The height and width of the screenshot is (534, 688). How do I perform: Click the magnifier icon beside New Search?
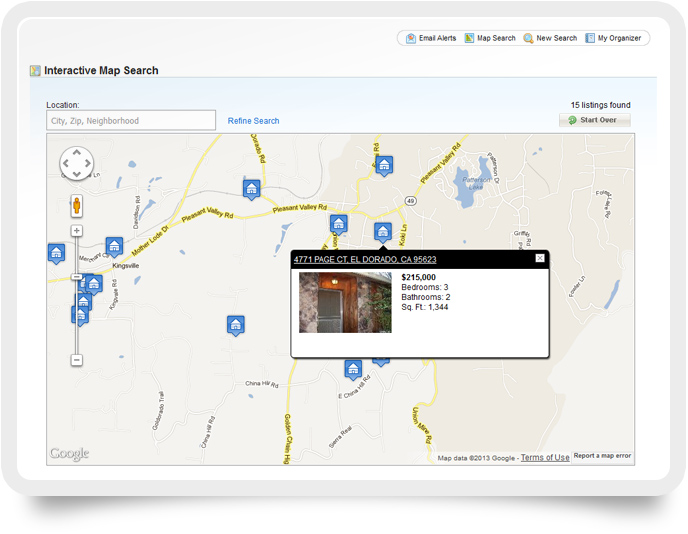coord(528,38)
